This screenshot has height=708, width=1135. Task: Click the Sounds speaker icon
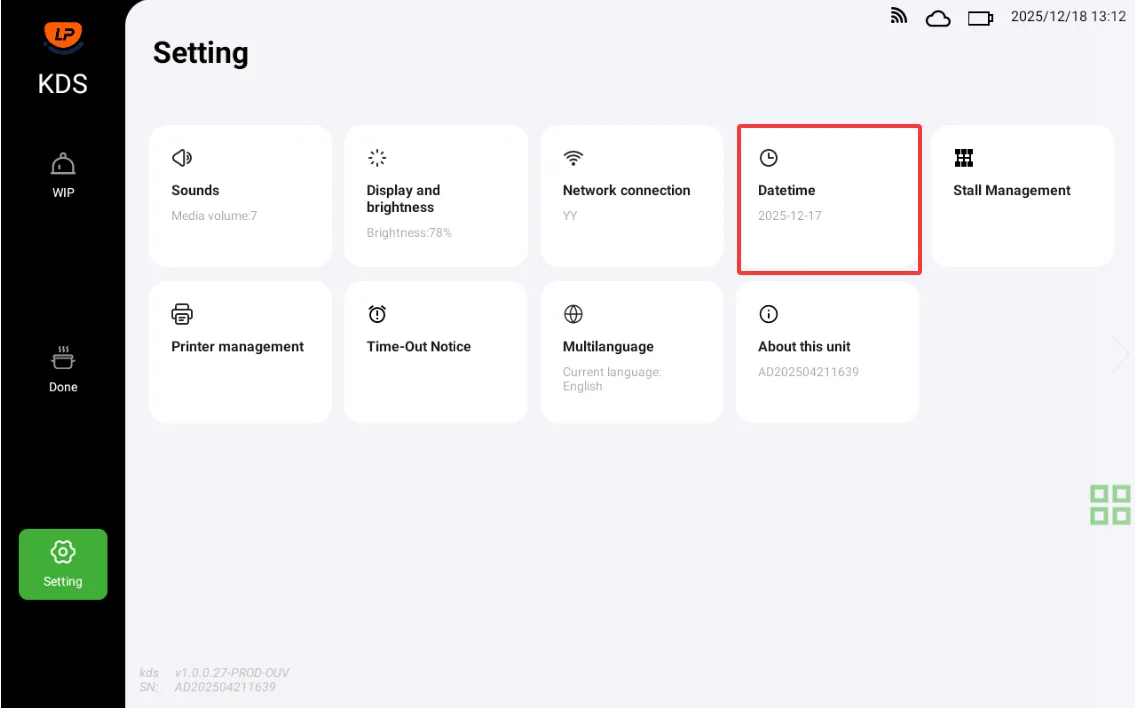click(182, 158)
